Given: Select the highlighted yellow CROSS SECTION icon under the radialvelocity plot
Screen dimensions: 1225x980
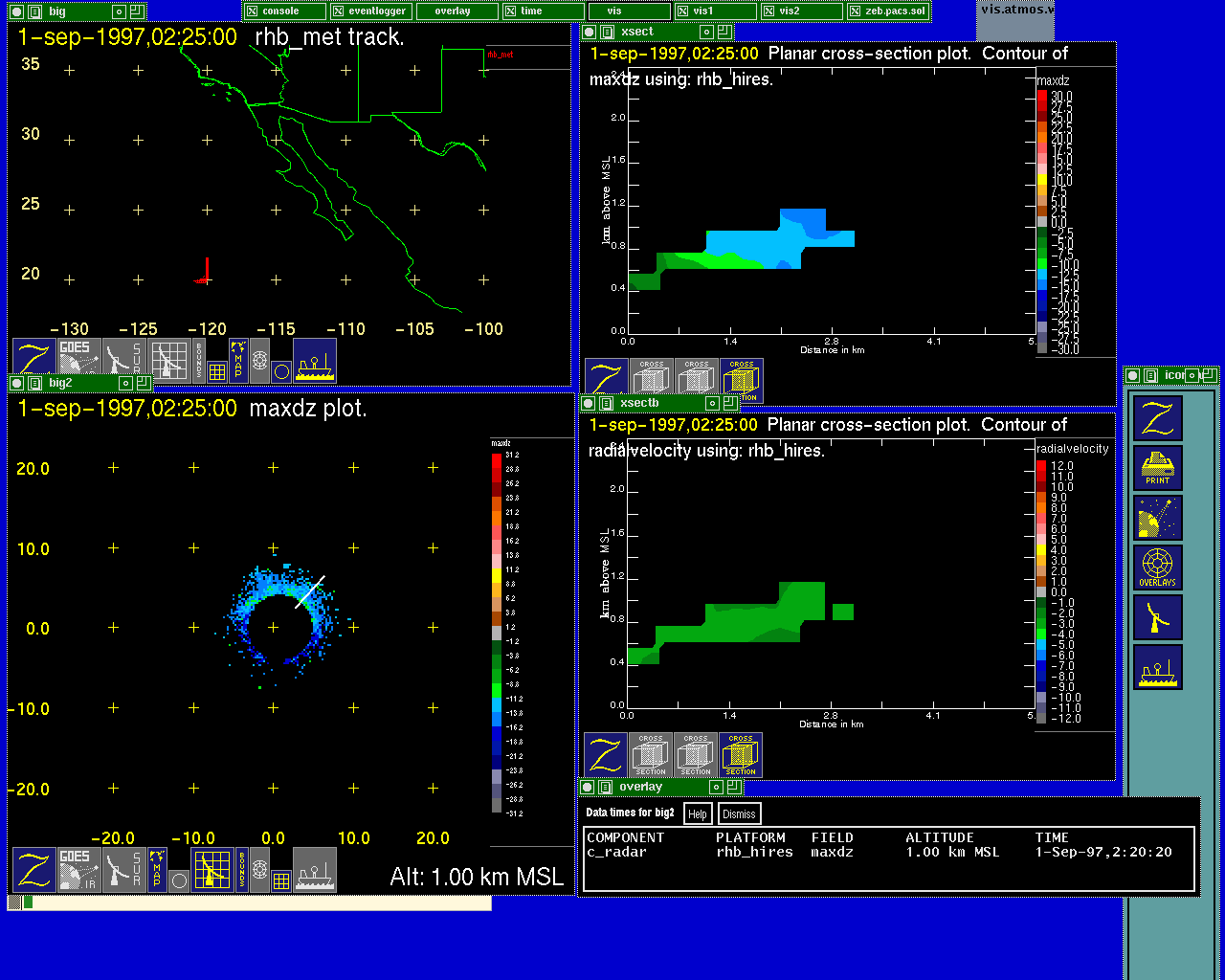Looking at the screenshot, I should click(741, 755).
